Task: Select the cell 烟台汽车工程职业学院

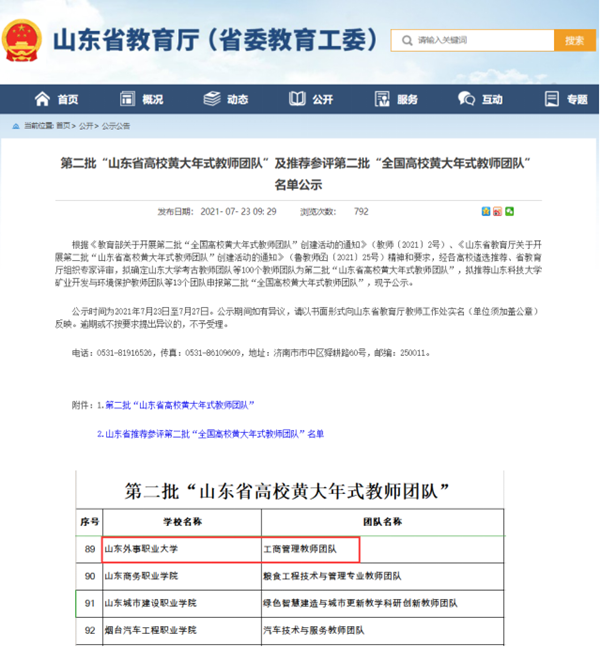Action: point(182,631)
